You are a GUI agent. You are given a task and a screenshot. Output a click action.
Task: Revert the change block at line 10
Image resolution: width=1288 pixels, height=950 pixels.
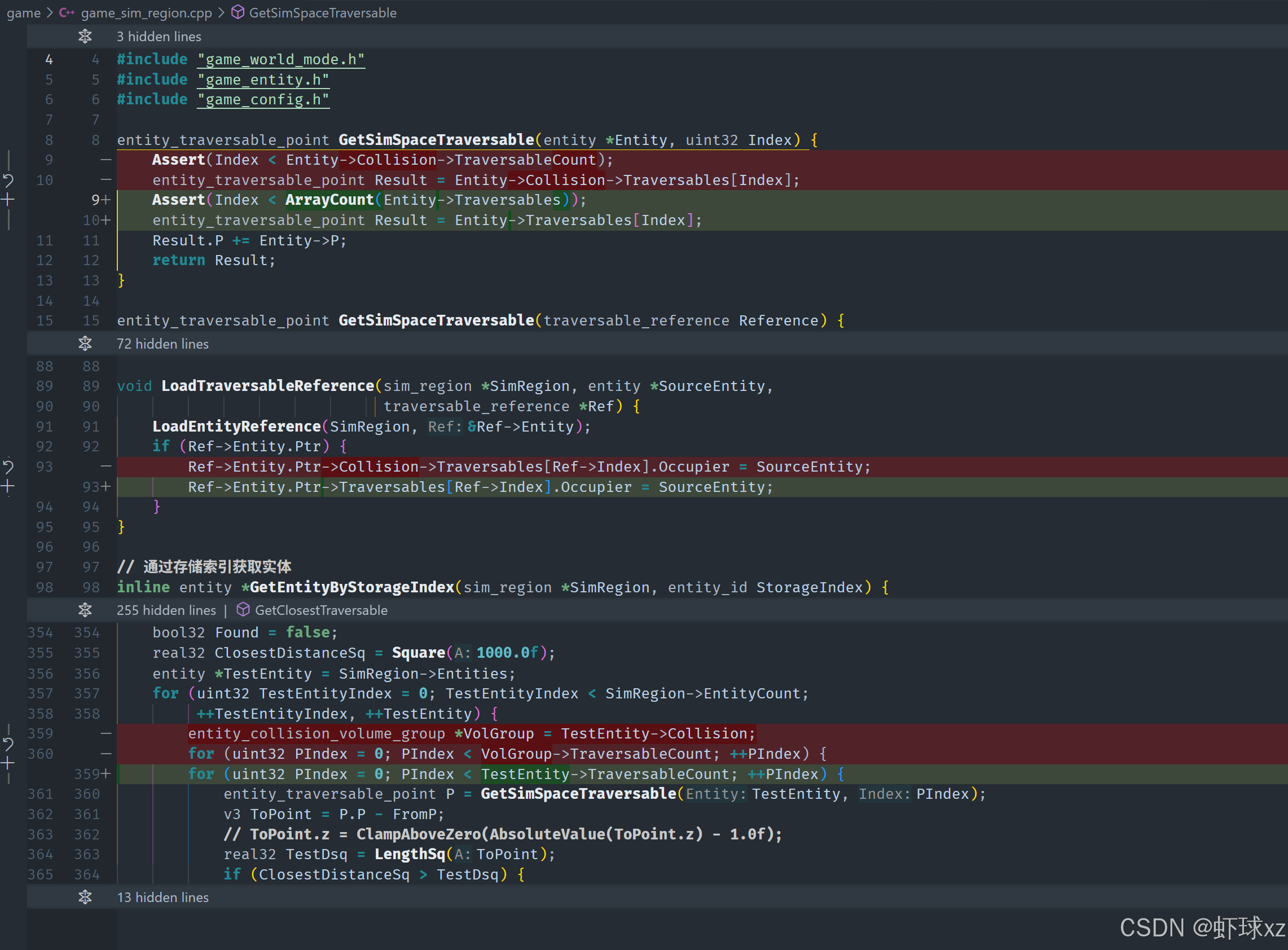coord(8,181)
